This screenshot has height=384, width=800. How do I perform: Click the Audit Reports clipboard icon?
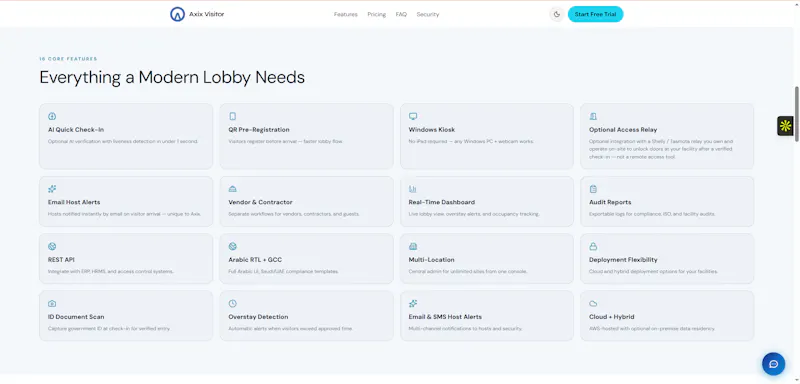[x=593, y=189]
